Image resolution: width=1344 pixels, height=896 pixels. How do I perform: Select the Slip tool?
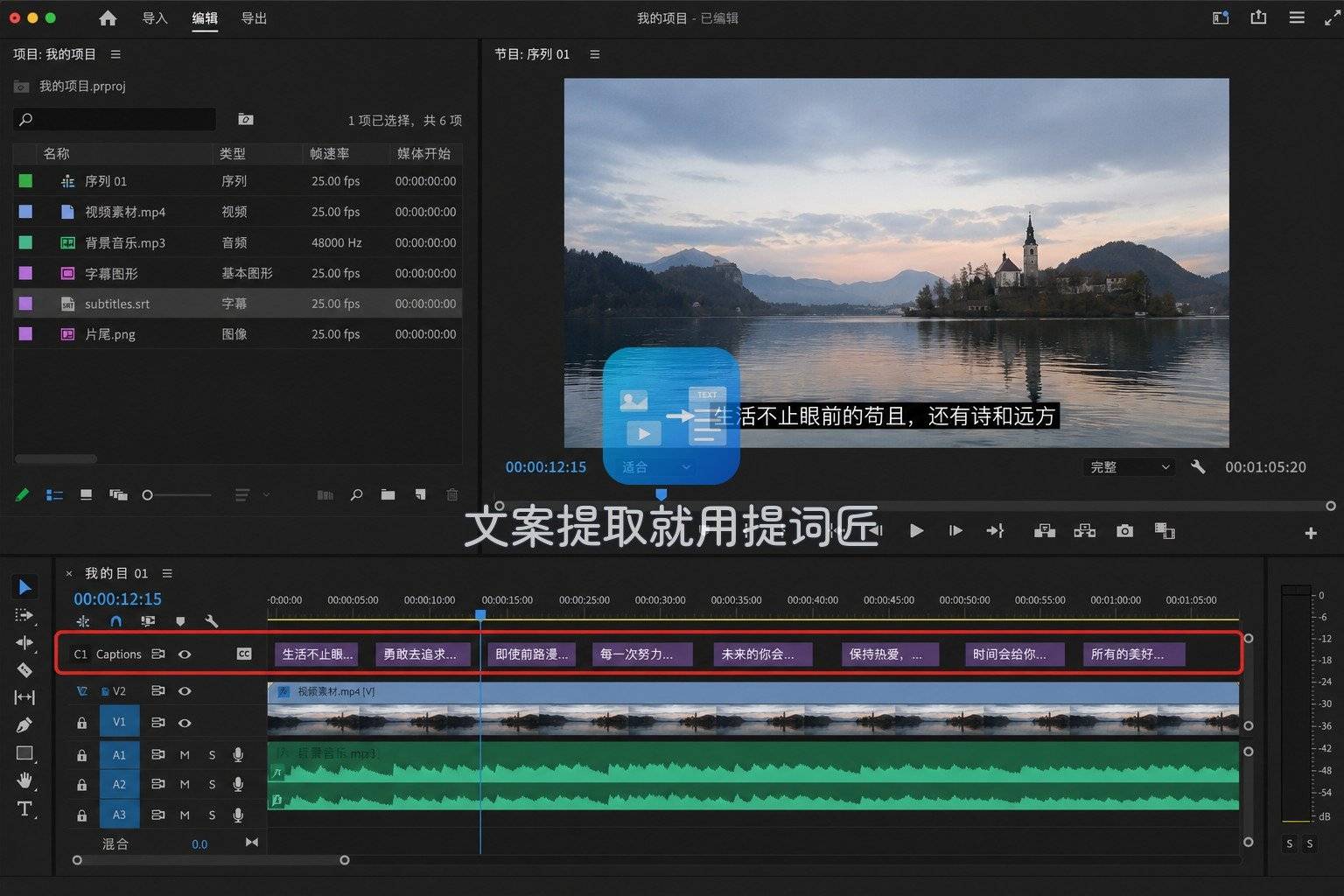pos(24,697)
